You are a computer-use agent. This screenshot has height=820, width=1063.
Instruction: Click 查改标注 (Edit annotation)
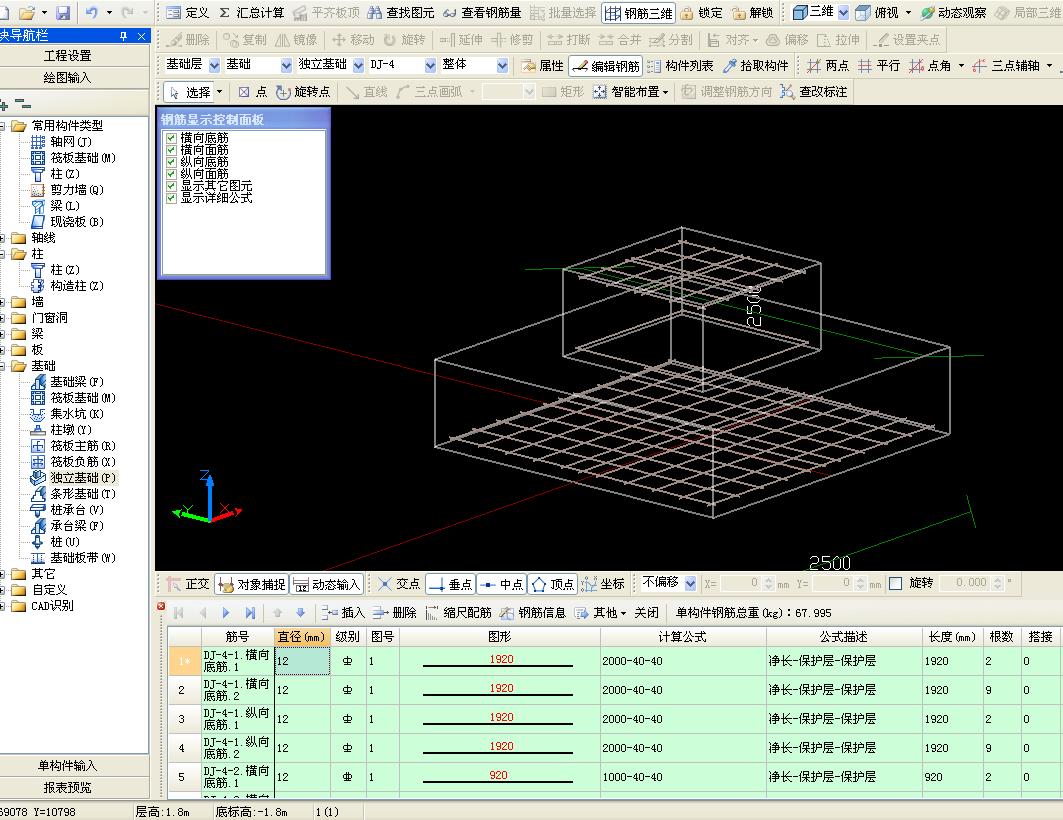(814, 92)
